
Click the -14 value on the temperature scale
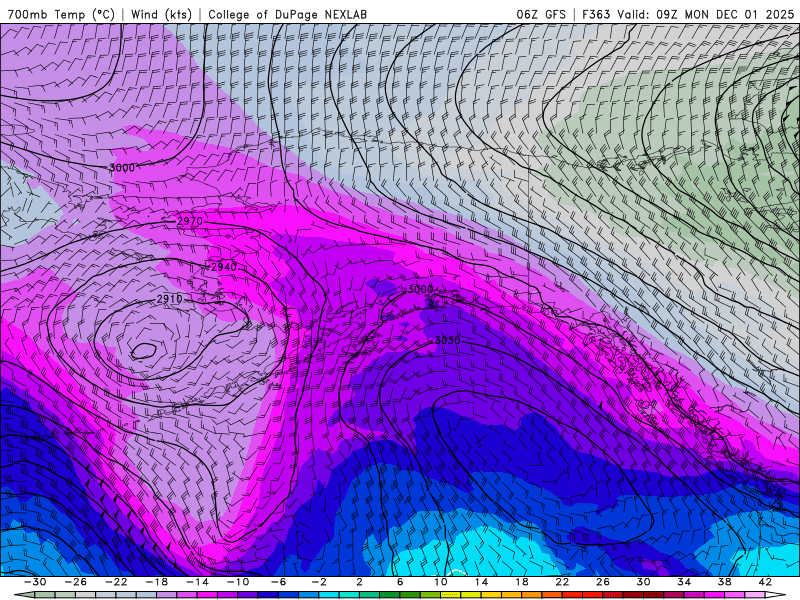pyautogui.click(x=197, y=582)
